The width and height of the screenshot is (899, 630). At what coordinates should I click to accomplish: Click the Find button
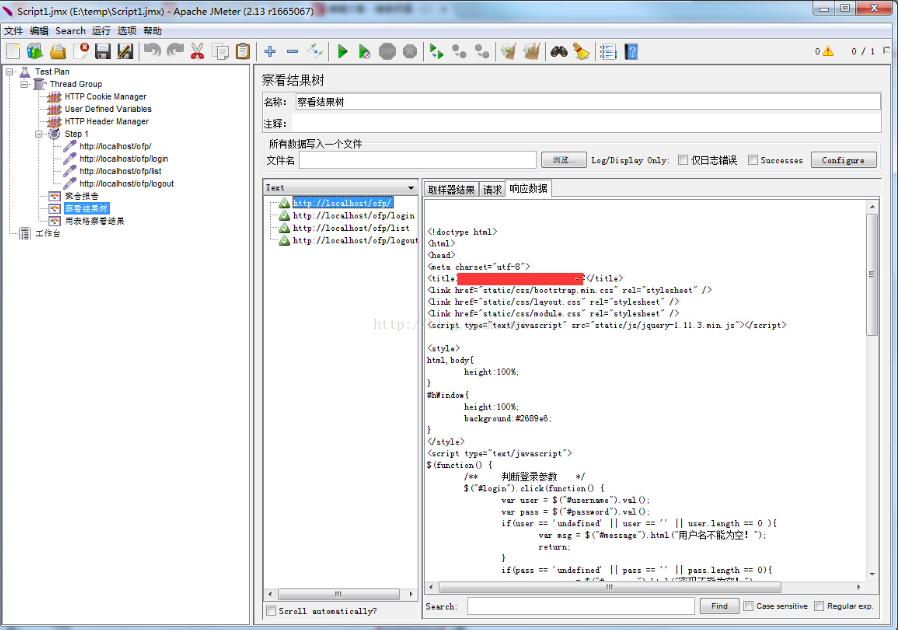coord(719,606)
